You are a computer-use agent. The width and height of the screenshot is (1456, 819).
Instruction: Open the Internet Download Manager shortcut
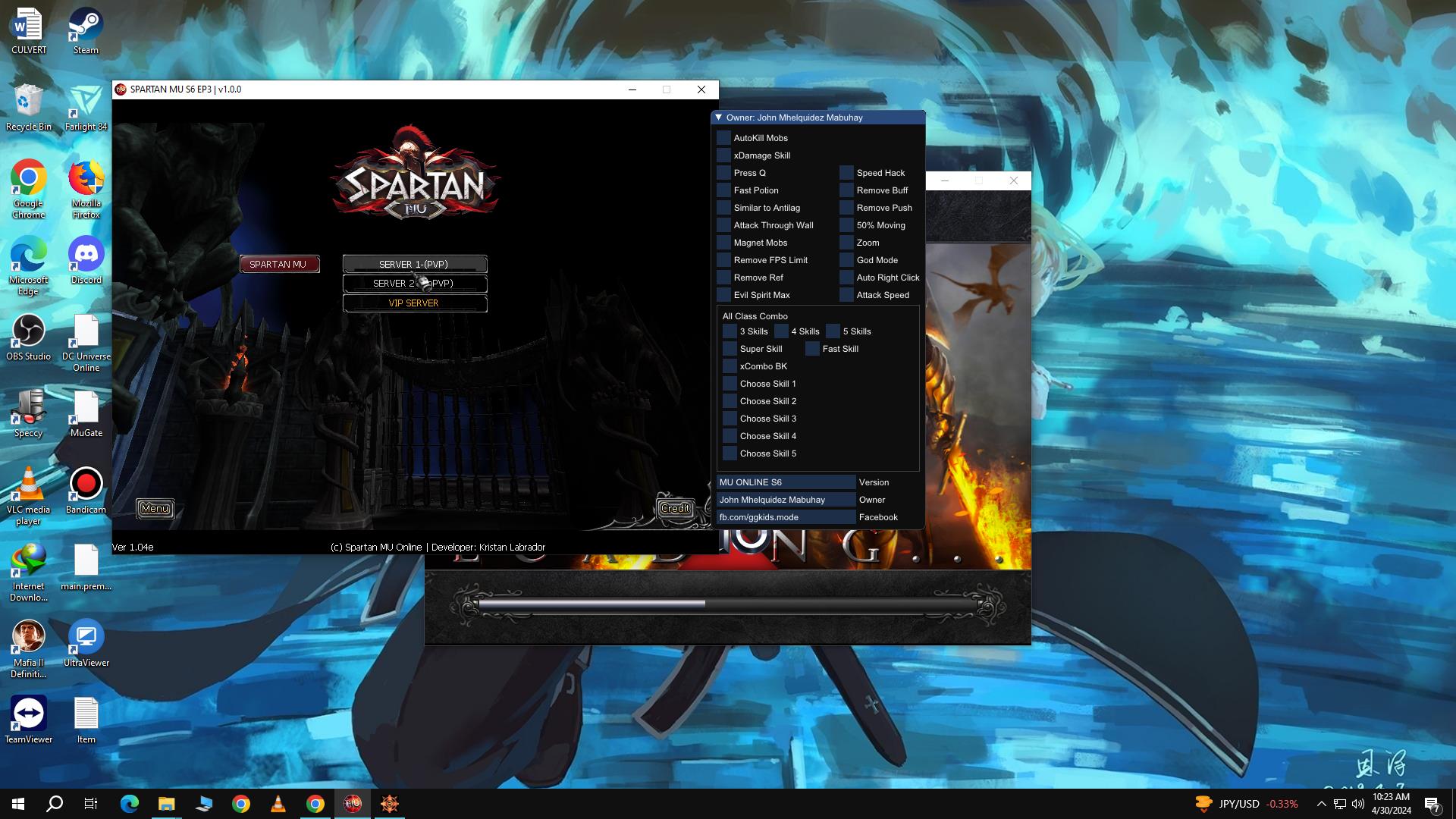click(x=29, y=573)
